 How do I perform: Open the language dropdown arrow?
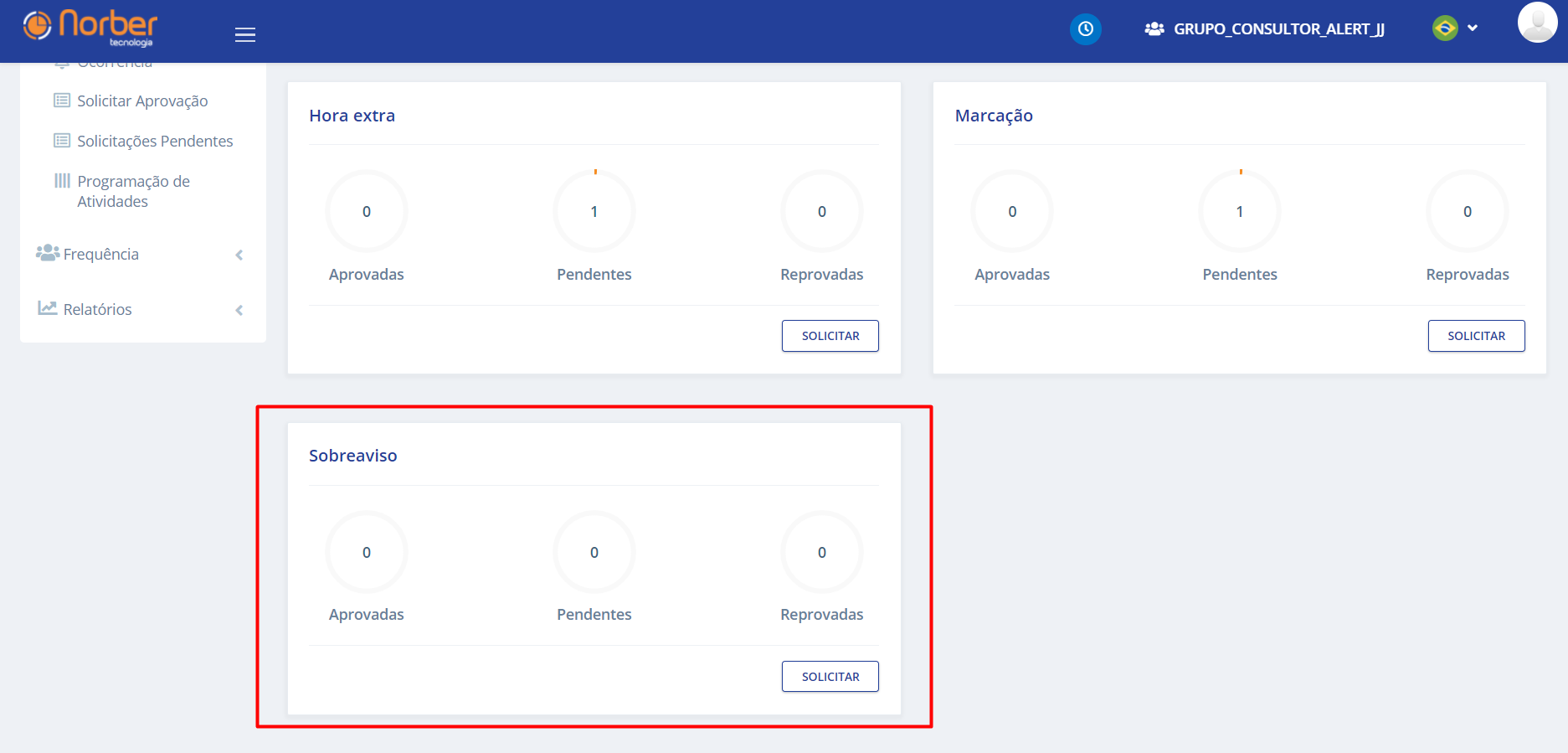point(1473,28)
